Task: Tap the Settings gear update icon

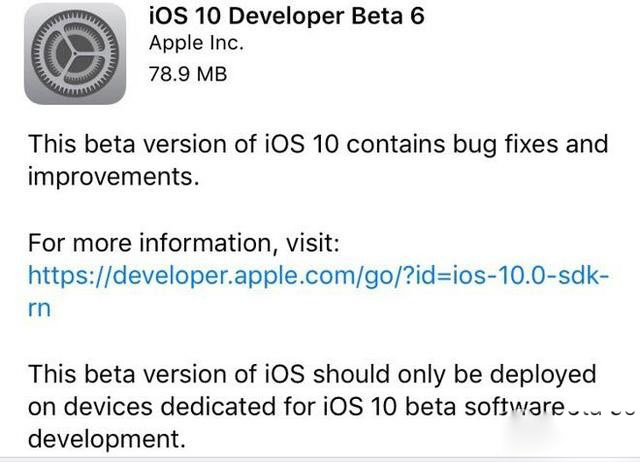Action: tap(75, 55)
